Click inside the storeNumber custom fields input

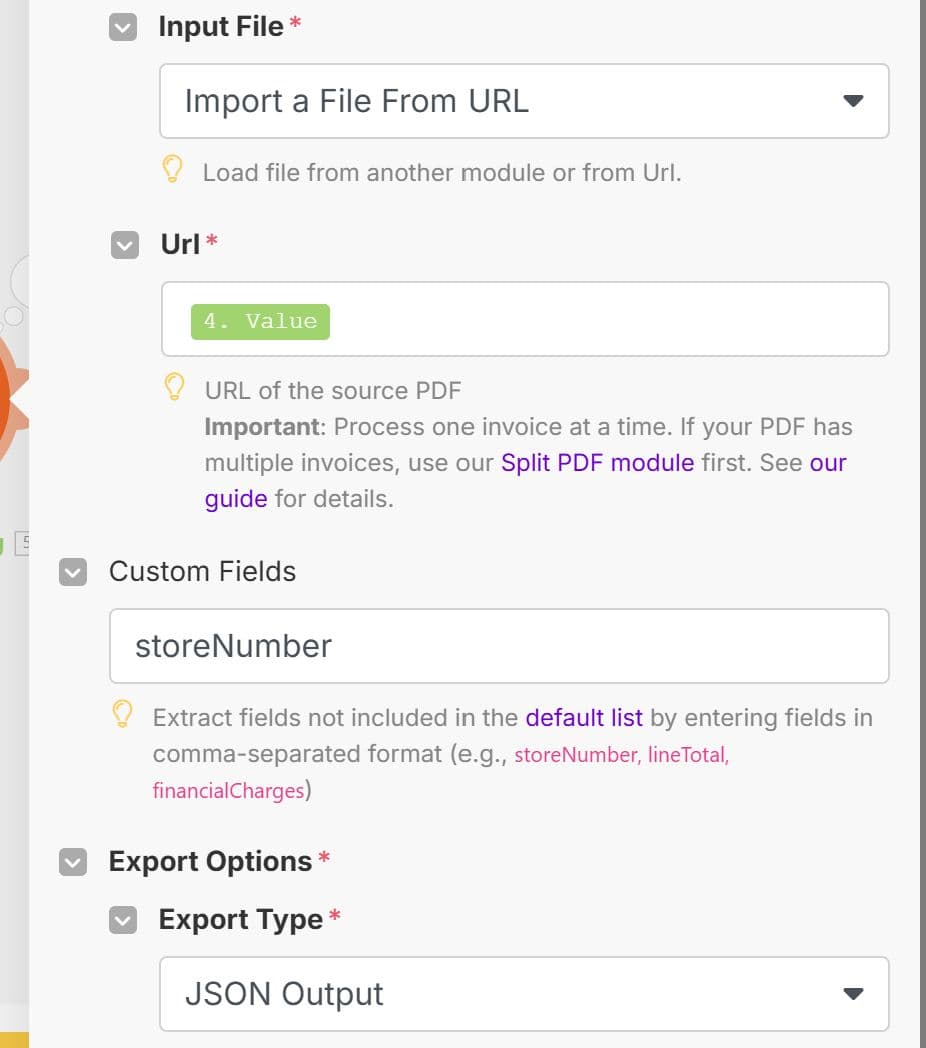tap(500, 646)
